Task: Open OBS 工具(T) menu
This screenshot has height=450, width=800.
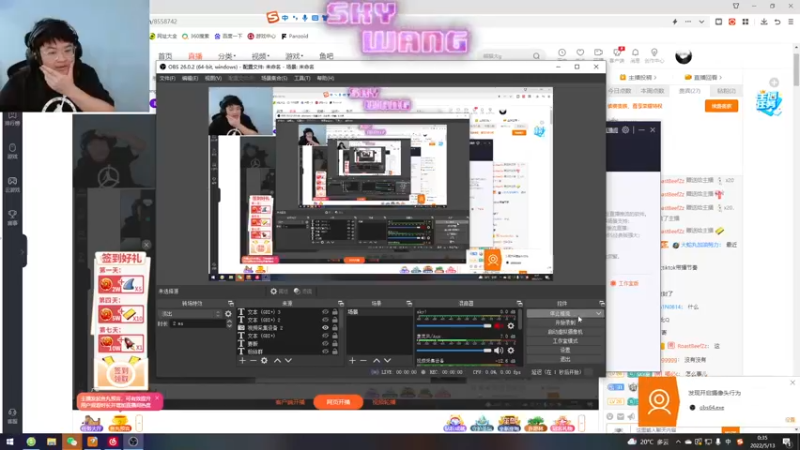Action: 302,78
